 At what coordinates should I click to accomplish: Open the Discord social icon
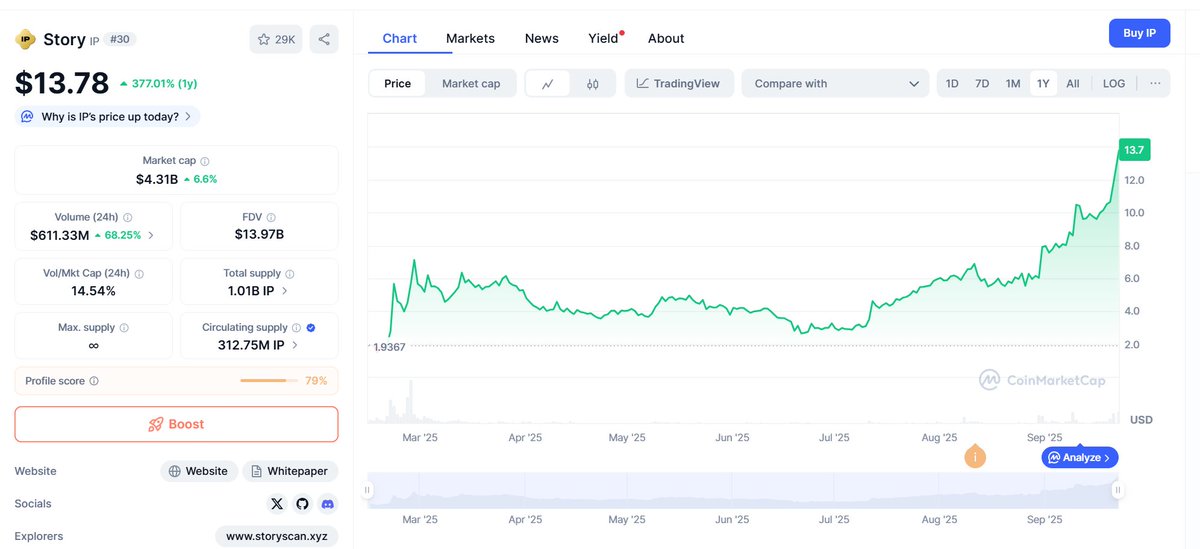point(328,504)
